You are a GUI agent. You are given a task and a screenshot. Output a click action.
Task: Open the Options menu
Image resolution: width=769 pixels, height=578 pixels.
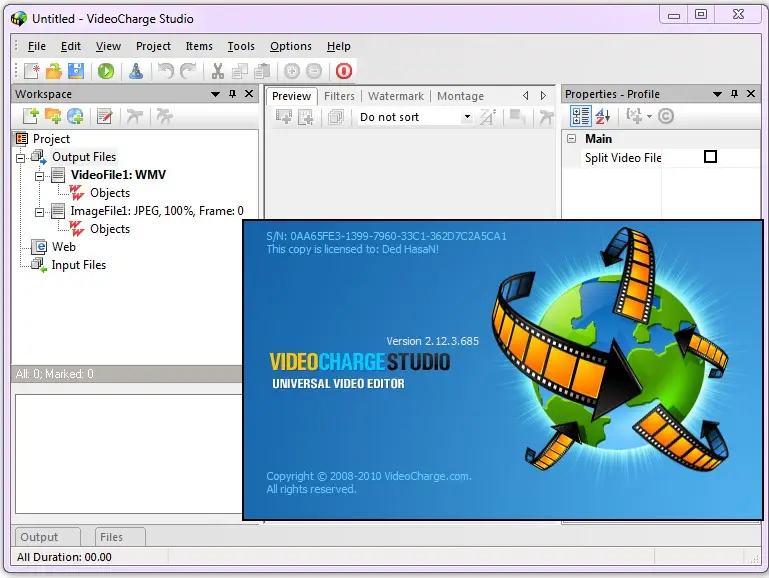[x=290, y=46]
